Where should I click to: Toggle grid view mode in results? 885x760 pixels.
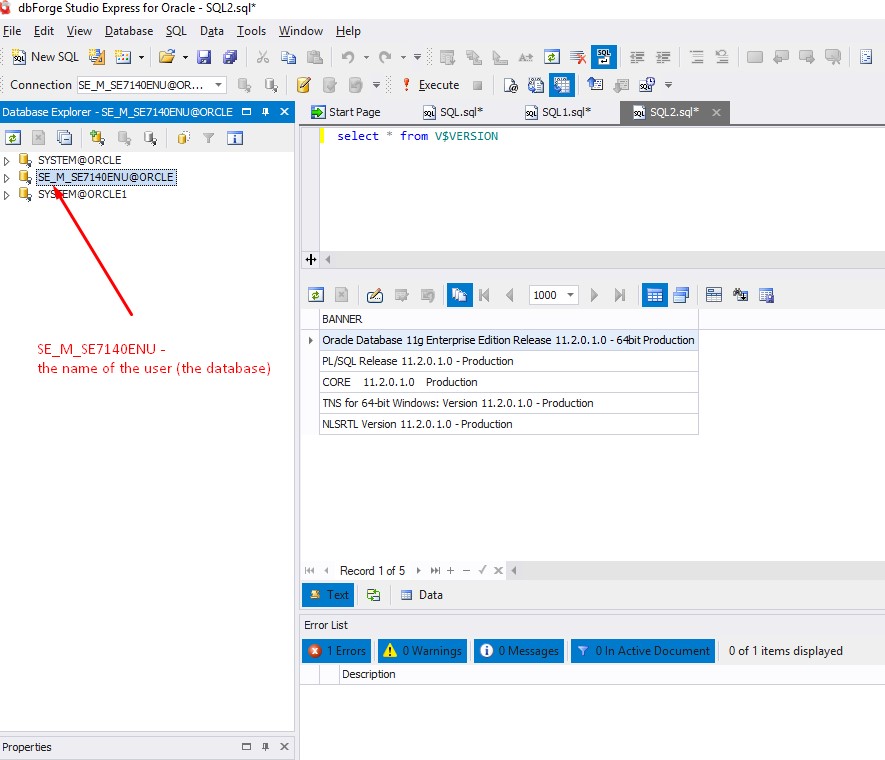coord(655,295)
